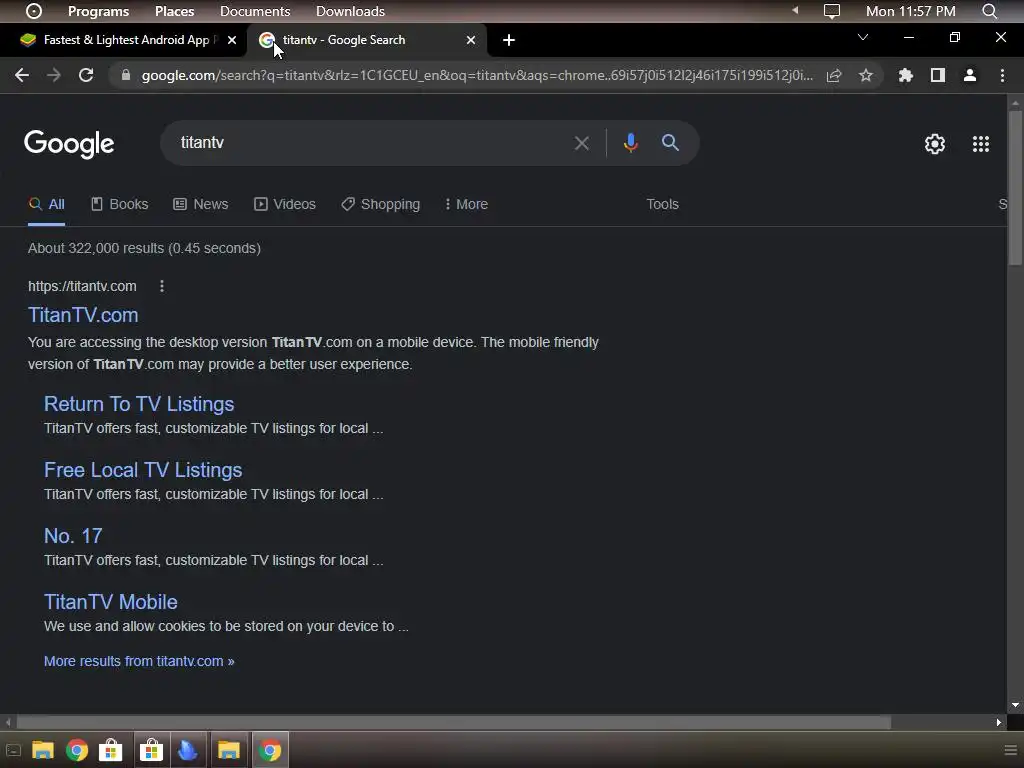The image size is (1024, 768).
Task: Show more results from titantv.com
Action: click(139, 661)
